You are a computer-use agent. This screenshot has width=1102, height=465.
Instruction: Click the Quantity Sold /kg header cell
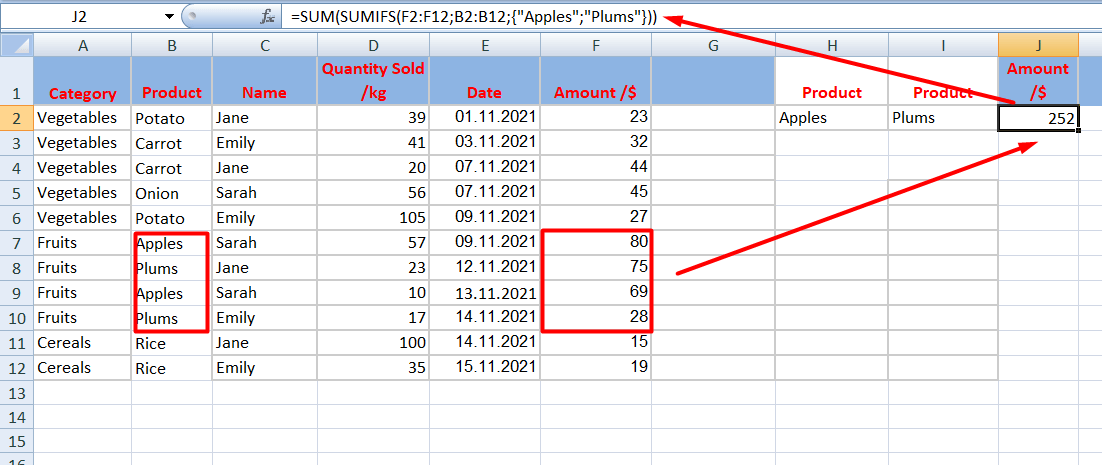[x=373, y=80]
